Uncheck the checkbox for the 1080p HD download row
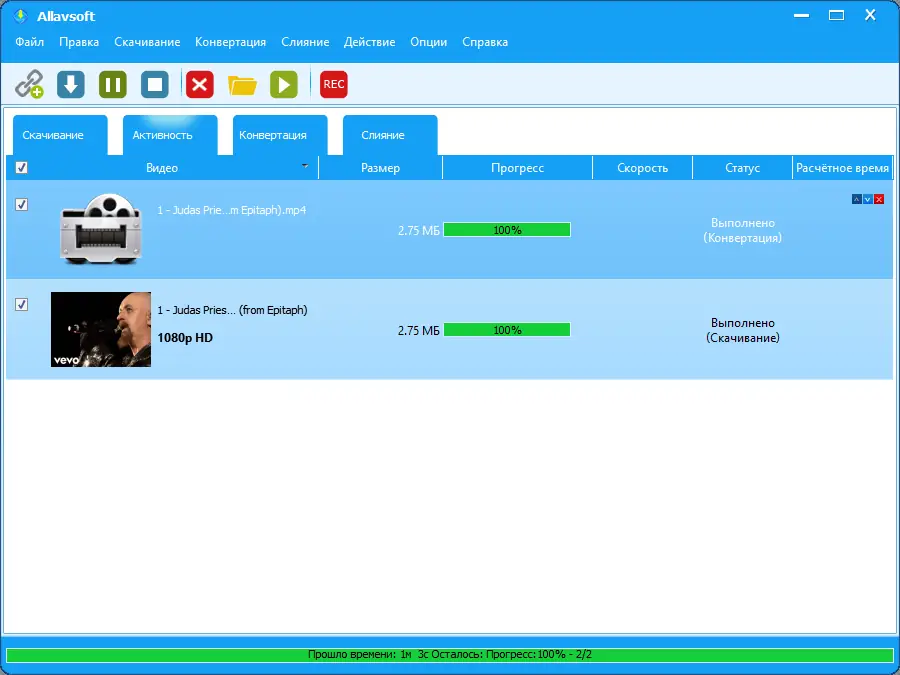This screenshot has height=675, width=900. pos(21,304)
